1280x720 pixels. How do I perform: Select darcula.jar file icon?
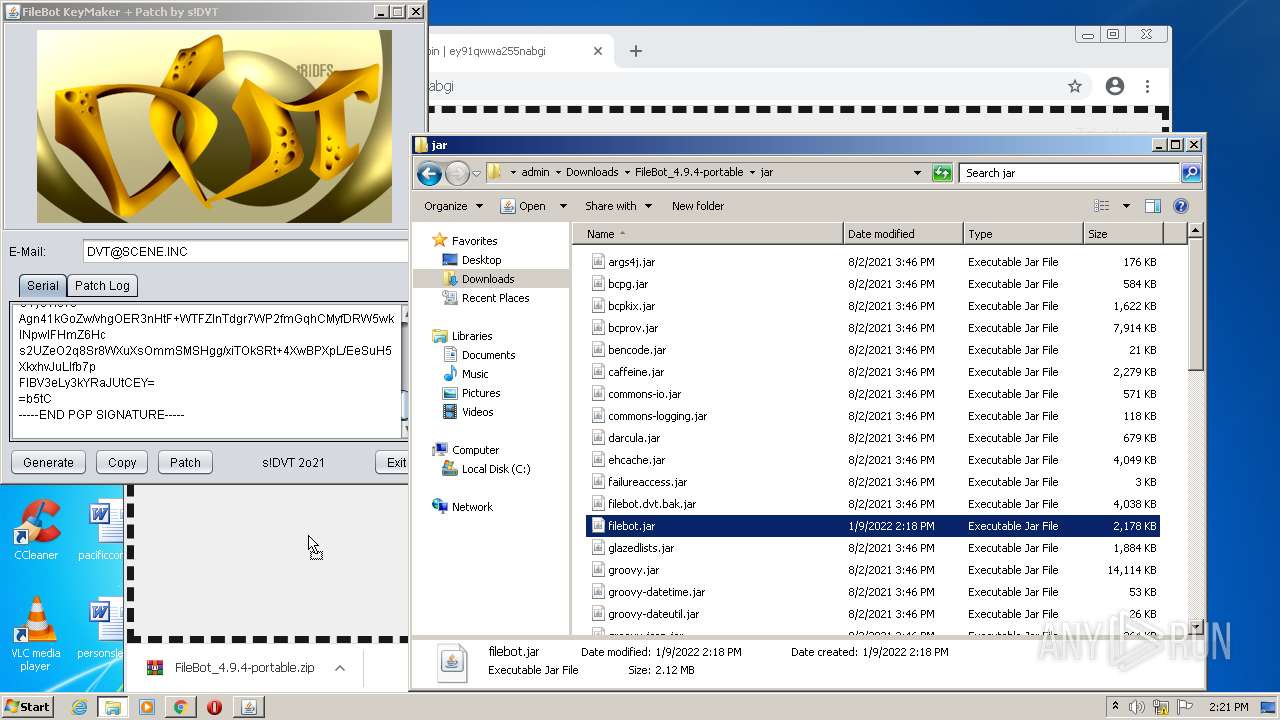coord(598,438)
